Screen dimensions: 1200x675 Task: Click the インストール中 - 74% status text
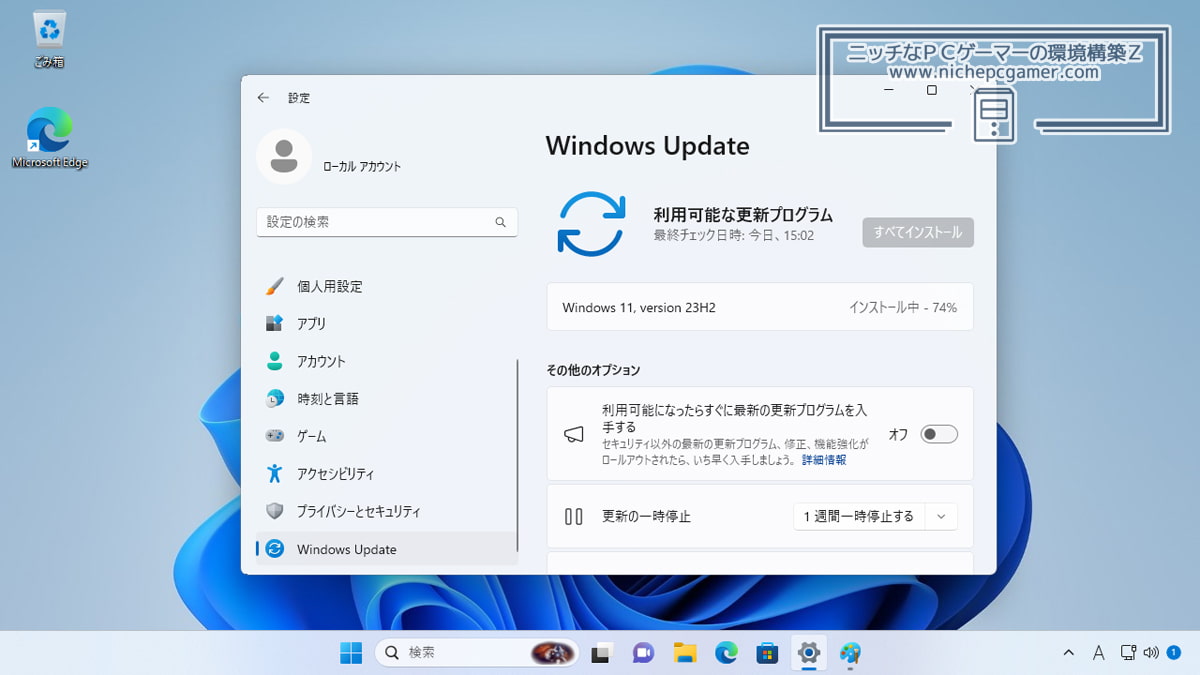coord(903,308)
